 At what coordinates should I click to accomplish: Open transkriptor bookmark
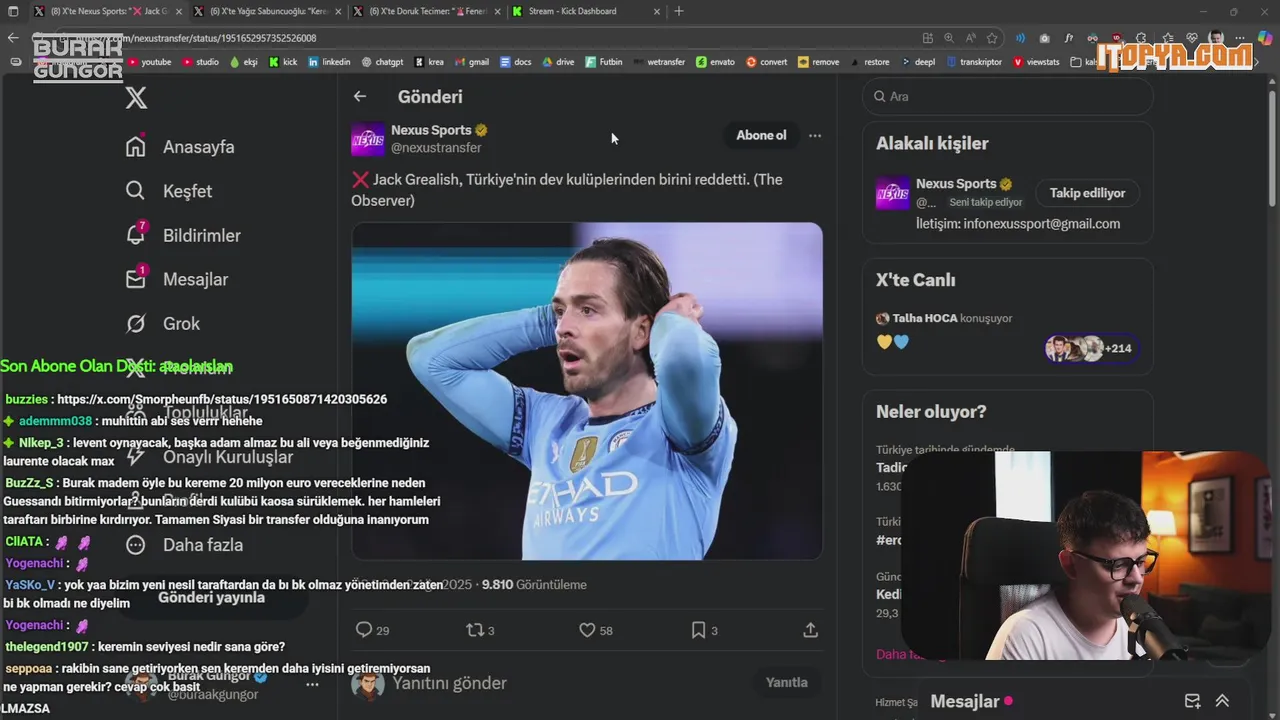tap(976, 62)
